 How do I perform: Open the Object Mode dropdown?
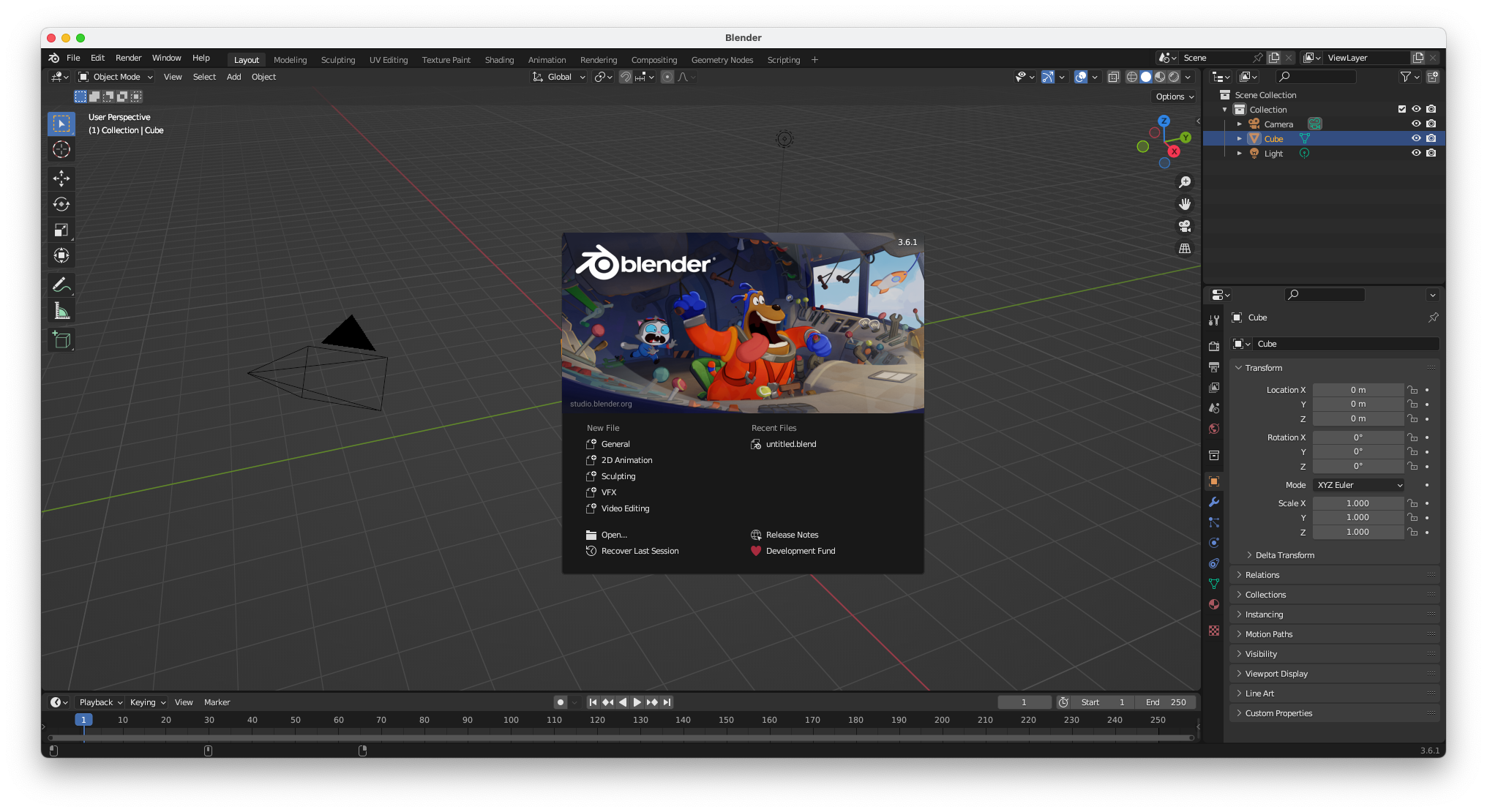point(116,77)
